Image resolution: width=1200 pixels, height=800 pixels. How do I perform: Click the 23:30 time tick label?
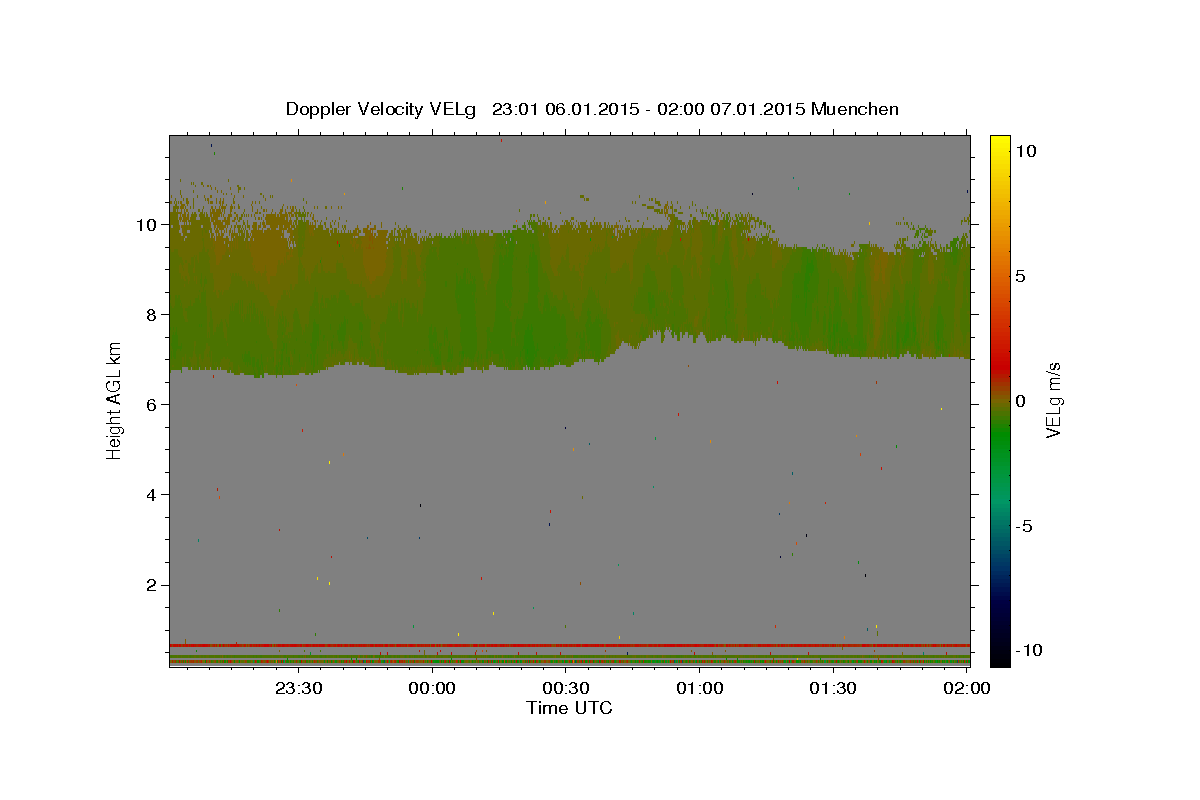coord(299,688)
